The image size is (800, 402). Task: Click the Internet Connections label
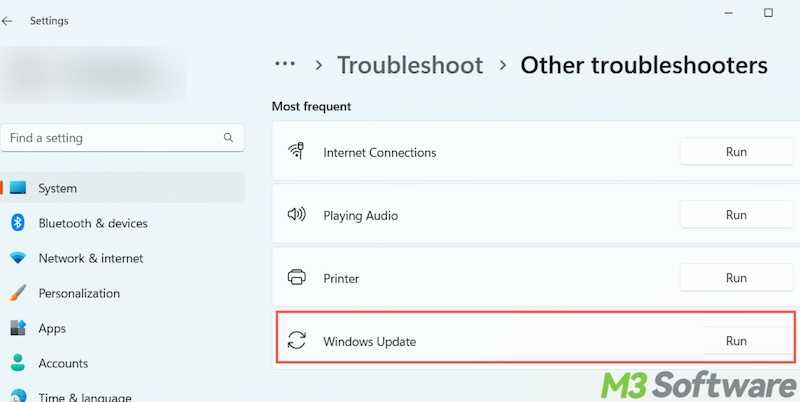coord(380,153)
